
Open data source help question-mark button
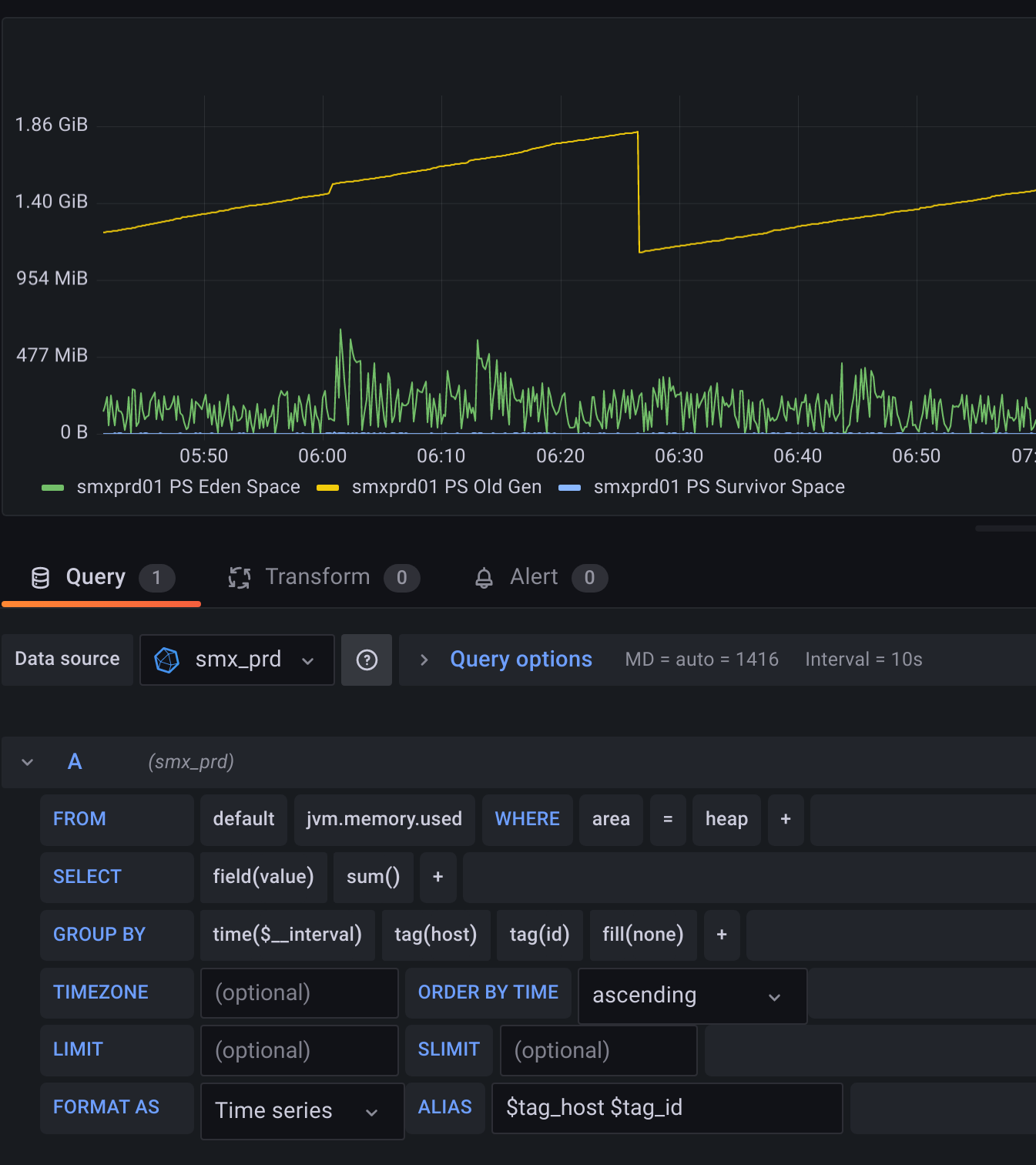367,660
